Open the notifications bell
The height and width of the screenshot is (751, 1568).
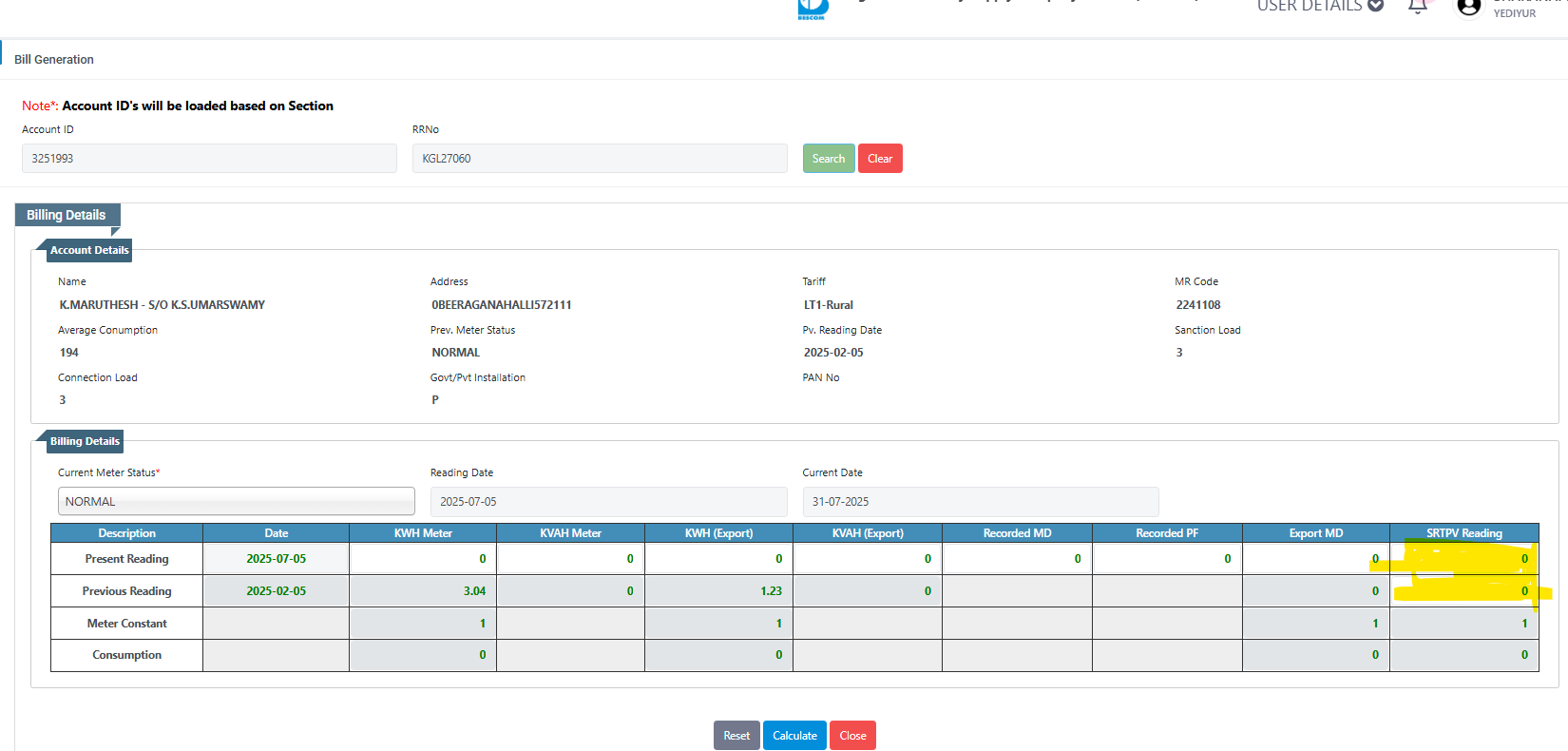point(1418,7)
